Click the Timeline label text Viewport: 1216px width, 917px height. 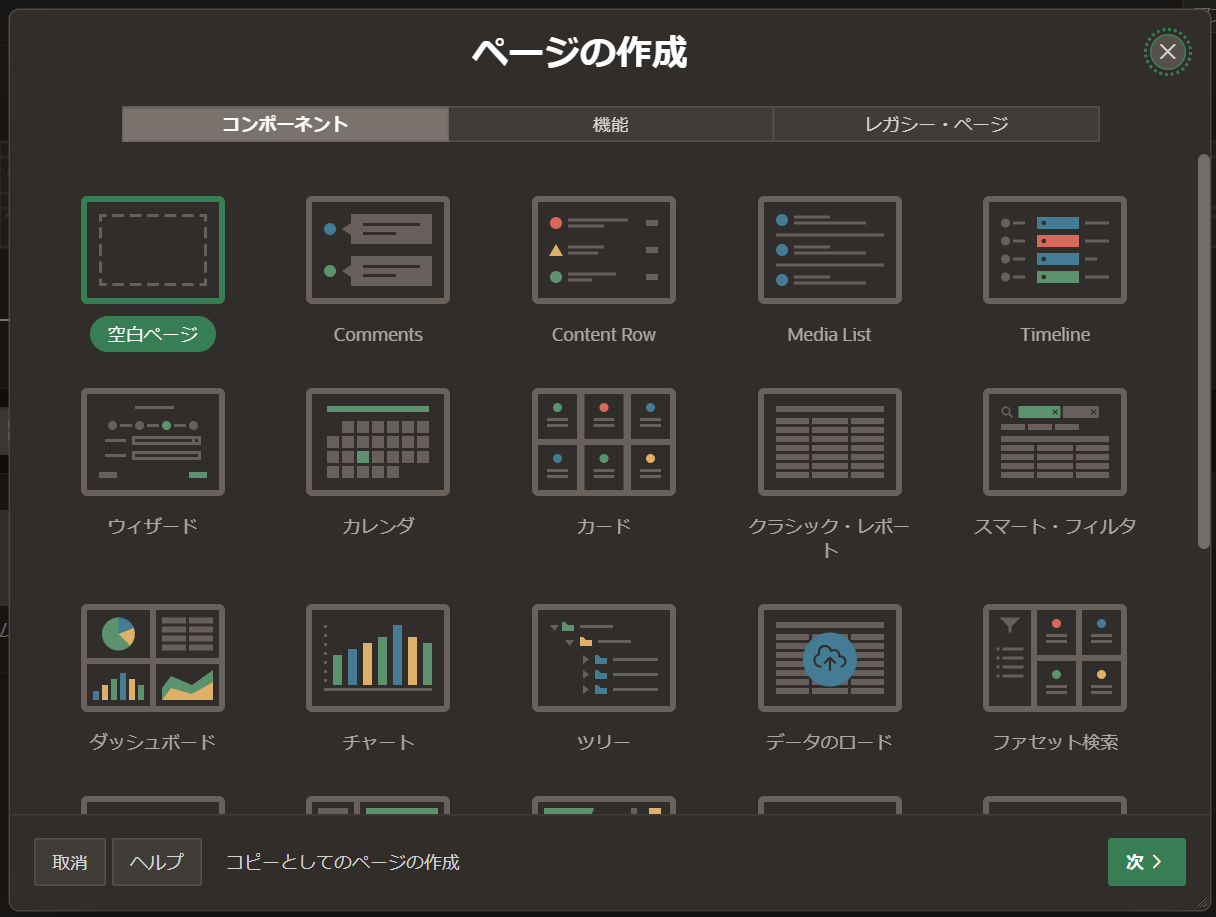click(1055, 334)
